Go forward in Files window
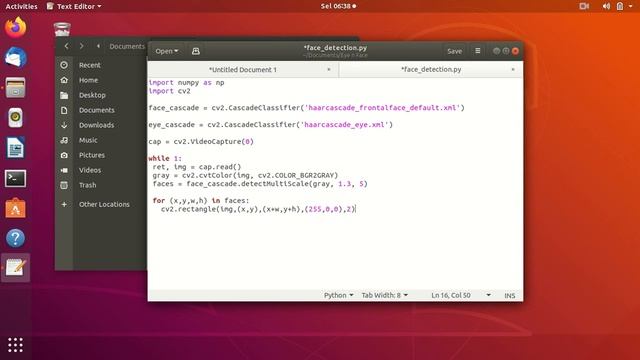Image resolution: width=640 pixels, height=360 pixels. (82, 46)
